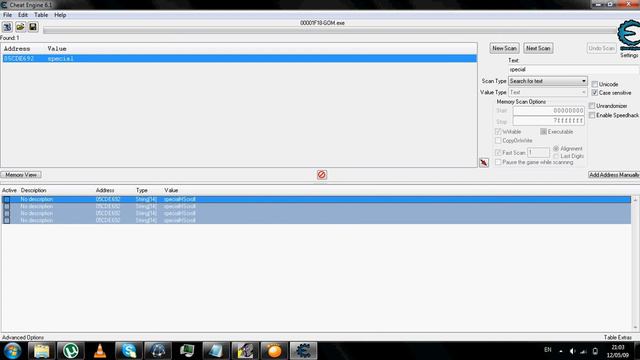Click Add Address Manually button

(613, 175)
